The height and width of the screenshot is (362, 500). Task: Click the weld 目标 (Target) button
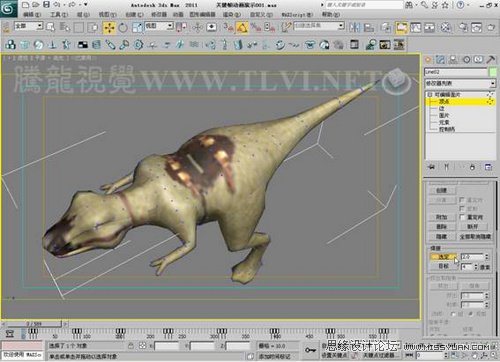coord(444,266)
